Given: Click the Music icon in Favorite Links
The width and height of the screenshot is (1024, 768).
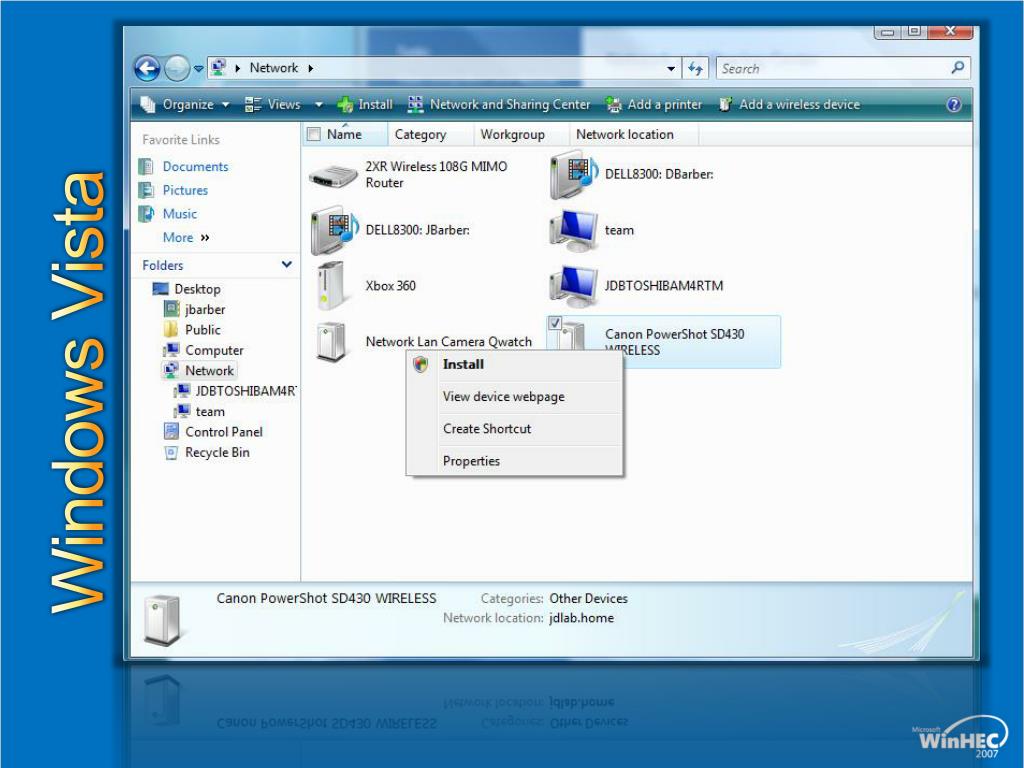Looking at the screenshot, I should pos(146,214).
